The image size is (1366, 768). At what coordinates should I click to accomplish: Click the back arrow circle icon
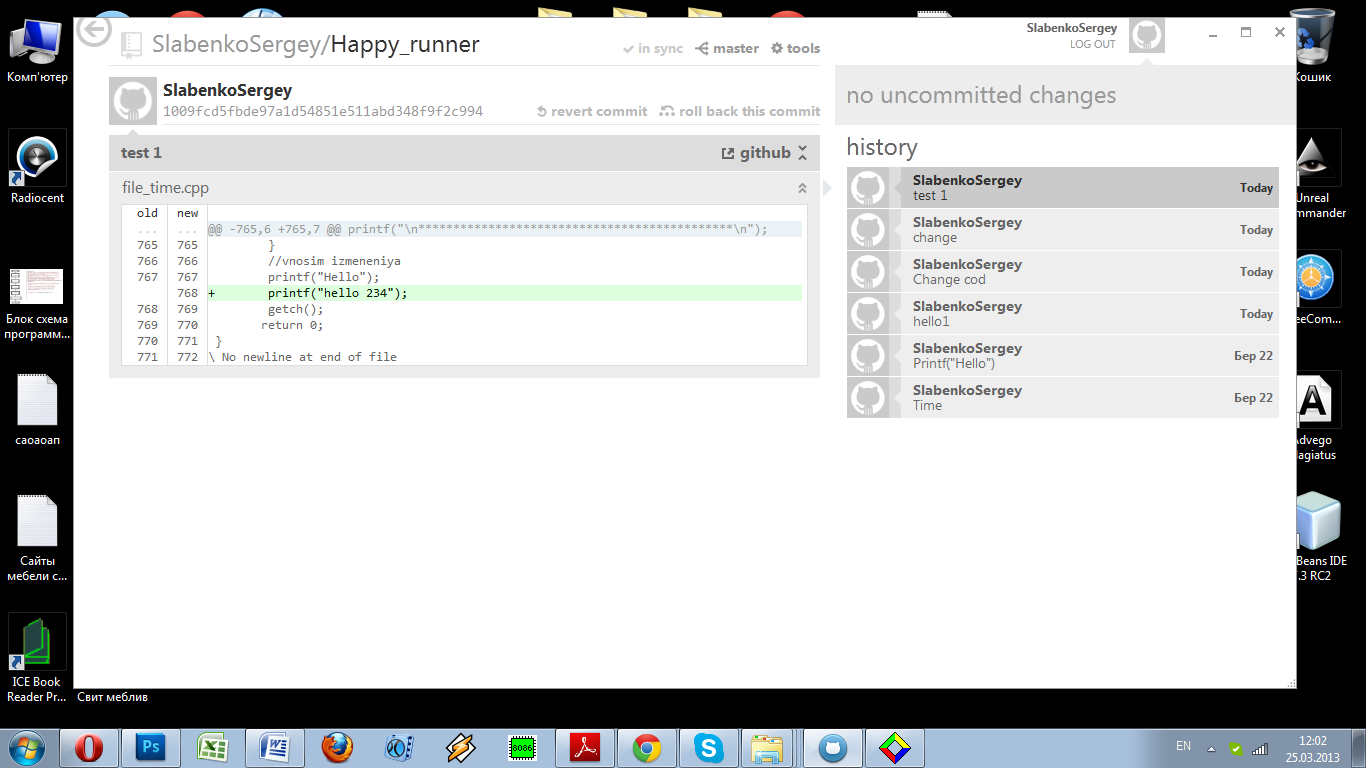(x=94, y=31)
